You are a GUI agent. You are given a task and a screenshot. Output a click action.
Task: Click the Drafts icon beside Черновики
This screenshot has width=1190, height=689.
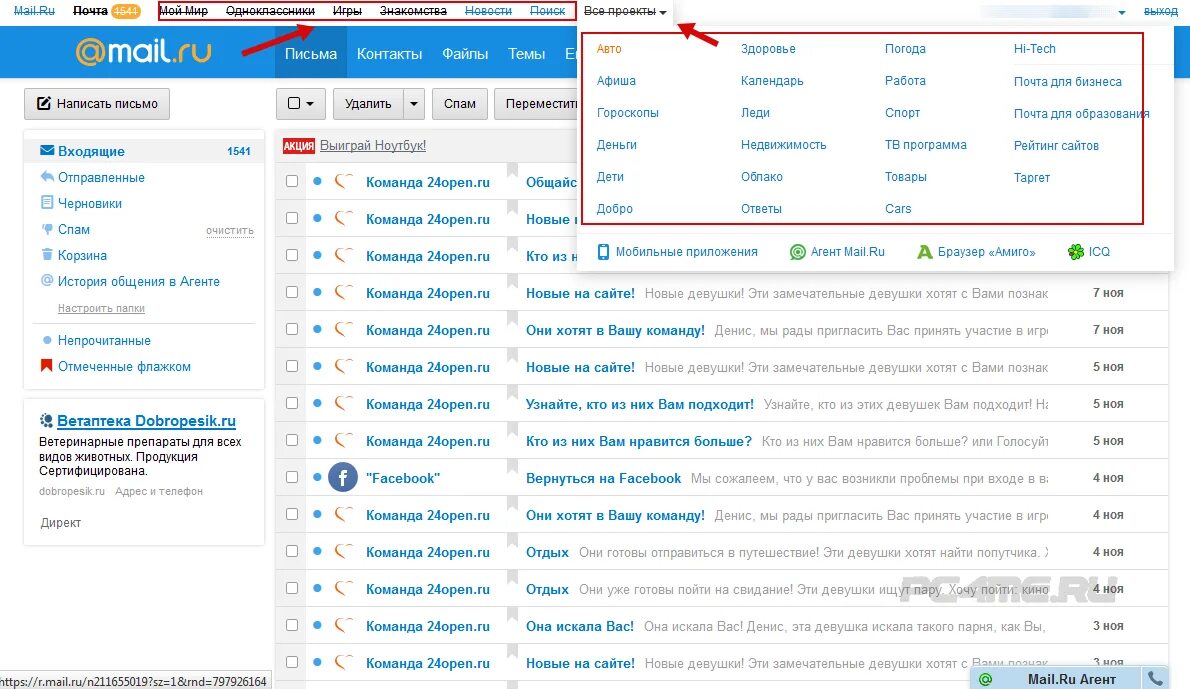46,203
